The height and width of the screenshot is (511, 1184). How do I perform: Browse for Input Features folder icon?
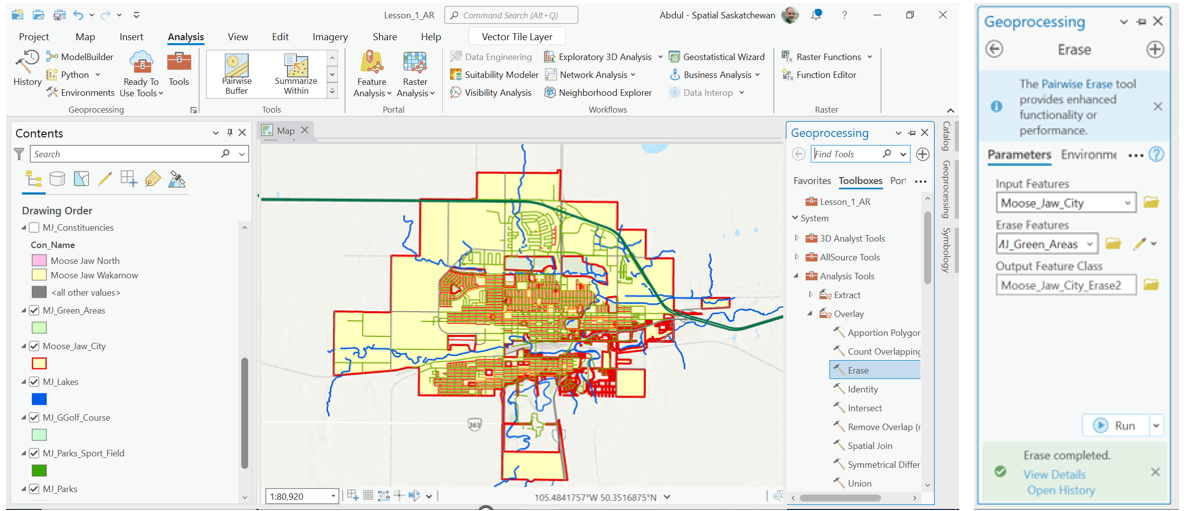click(1151, 203)
